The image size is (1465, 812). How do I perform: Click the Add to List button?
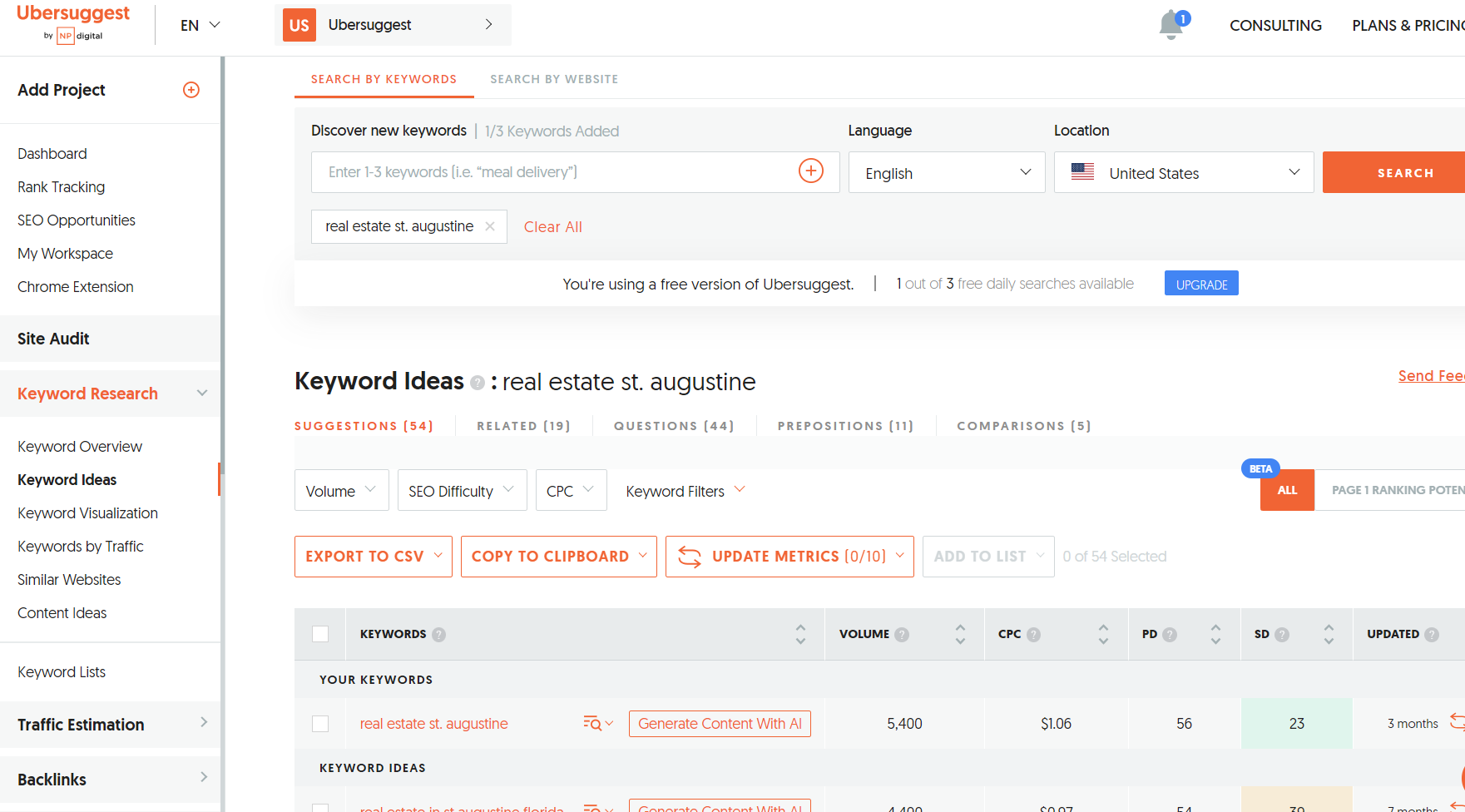click(x=988, y=557)
